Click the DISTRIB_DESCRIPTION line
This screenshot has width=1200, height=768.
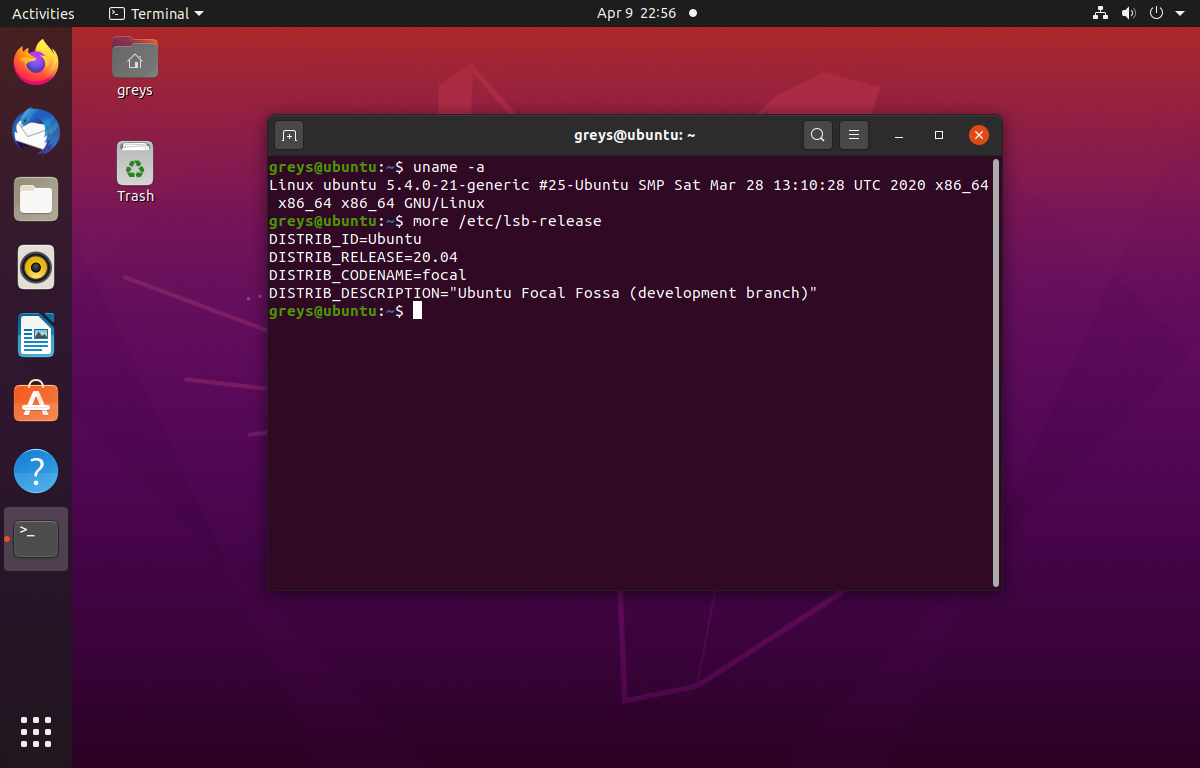click(543, 293)
